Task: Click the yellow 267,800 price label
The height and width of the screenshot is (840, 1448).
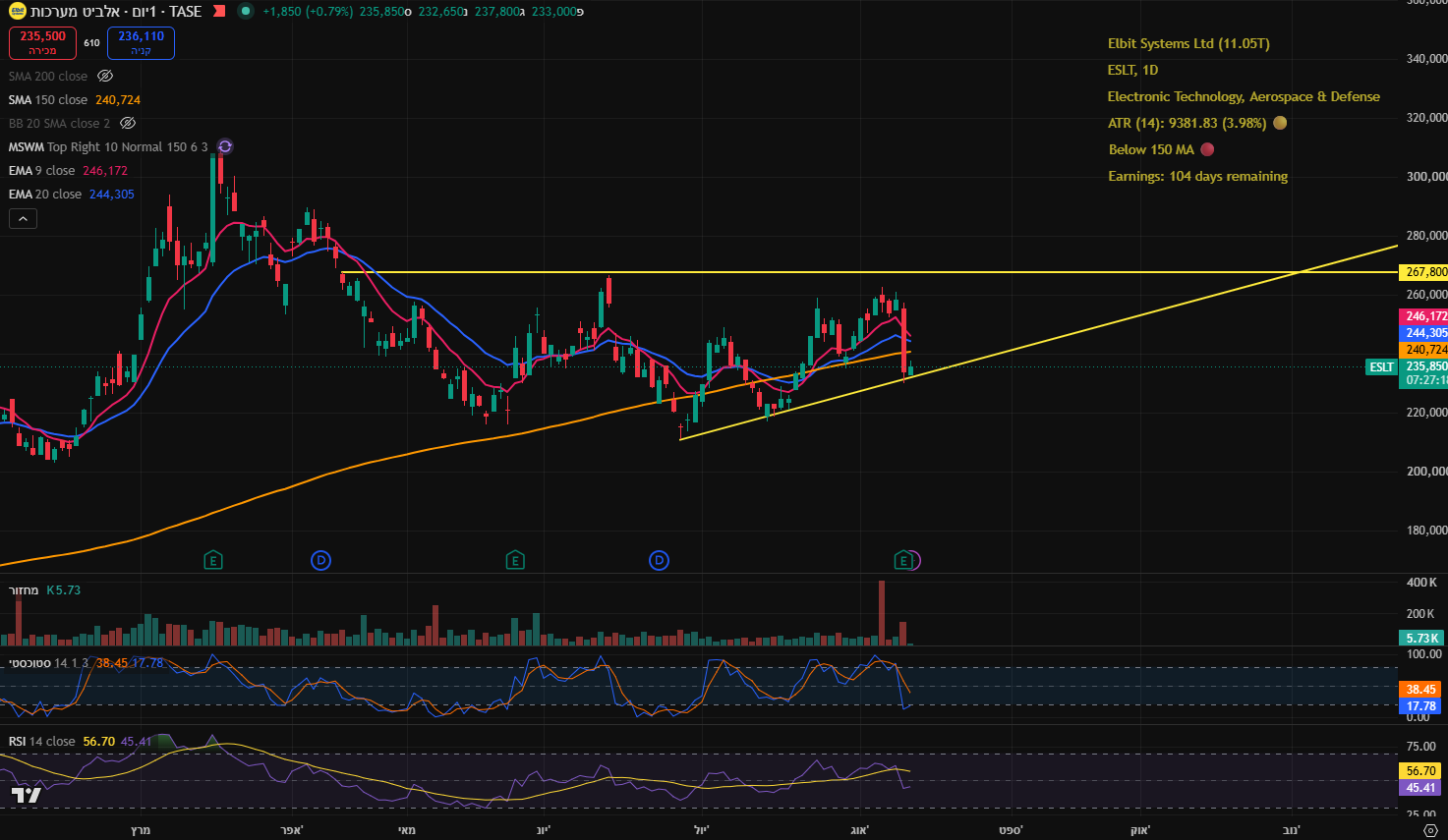Action: [1423, 272]
